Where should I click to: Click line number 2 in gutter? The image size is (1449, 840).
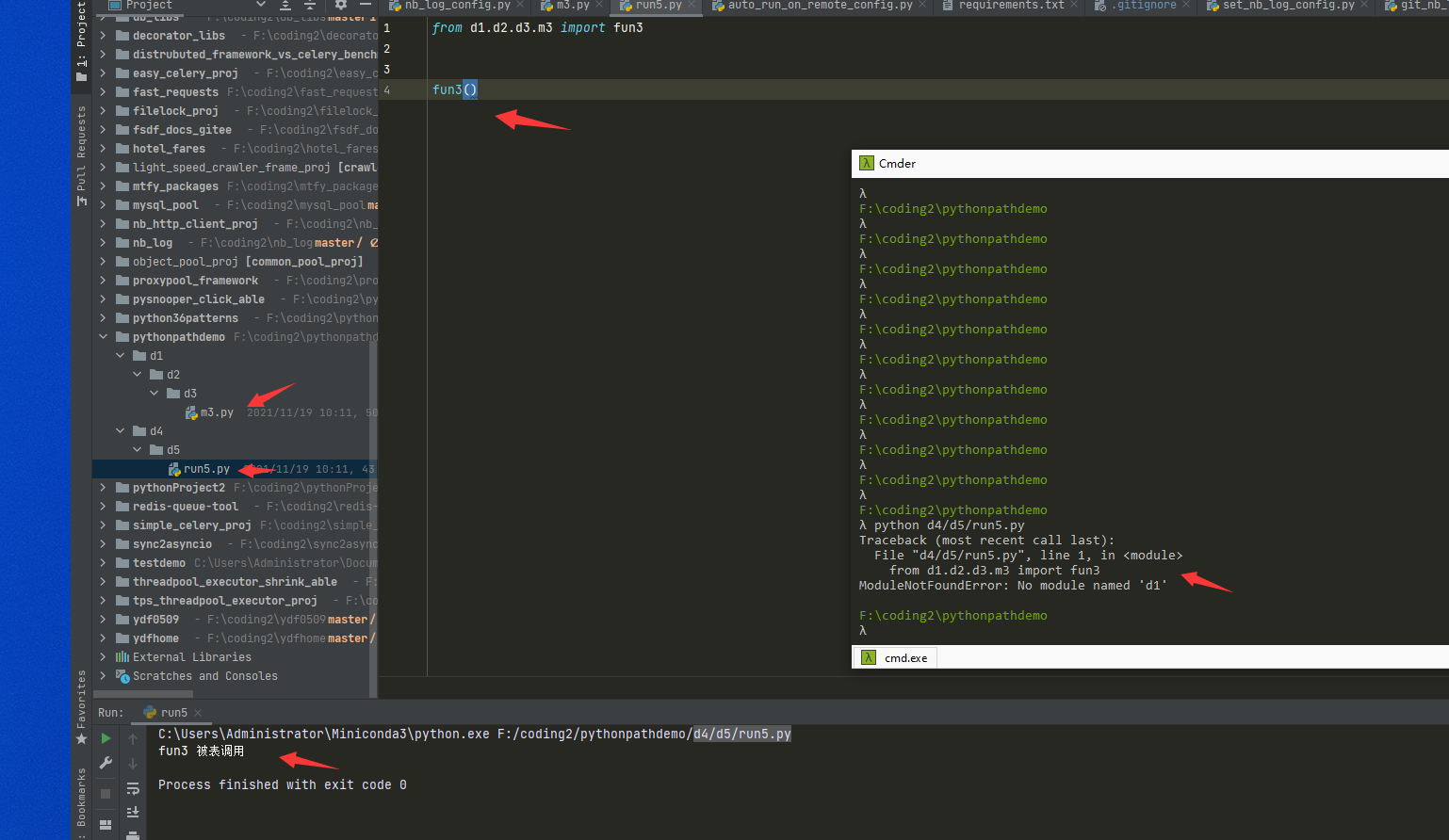(386, 49)
